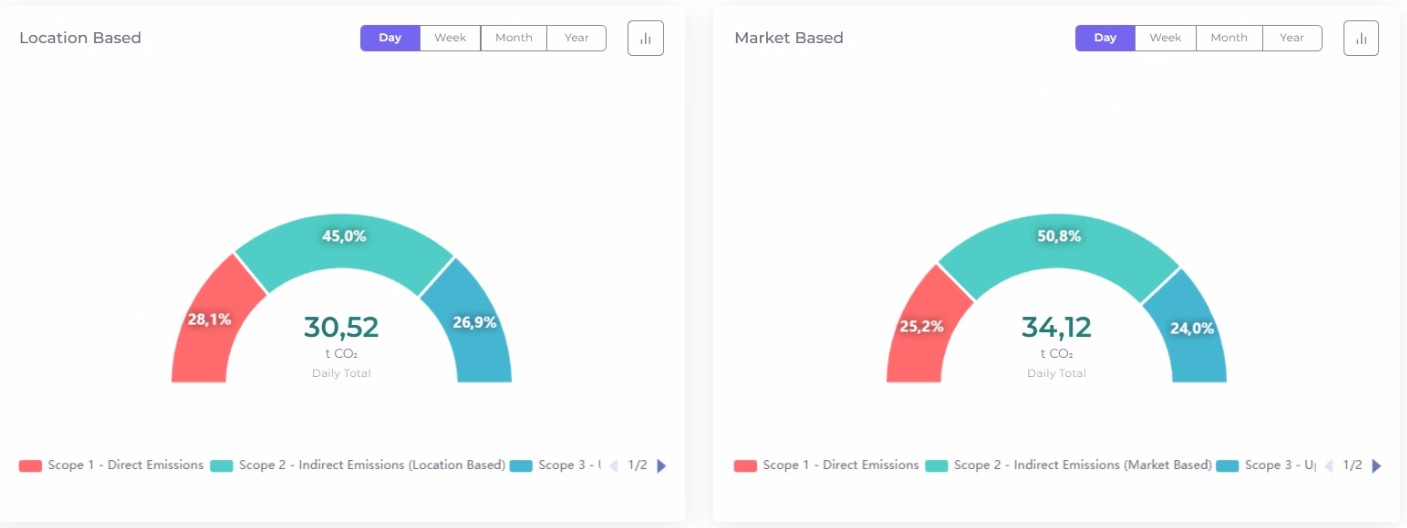Switch Market Based chart to Month

(x=1229, y=38)
